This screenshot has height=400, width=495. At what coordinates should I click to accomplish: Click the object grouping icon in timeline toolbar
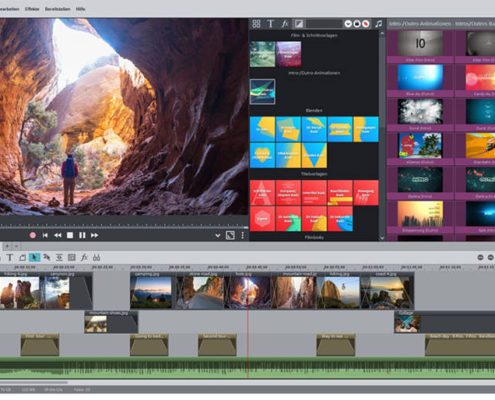click(x=59, y=257)
